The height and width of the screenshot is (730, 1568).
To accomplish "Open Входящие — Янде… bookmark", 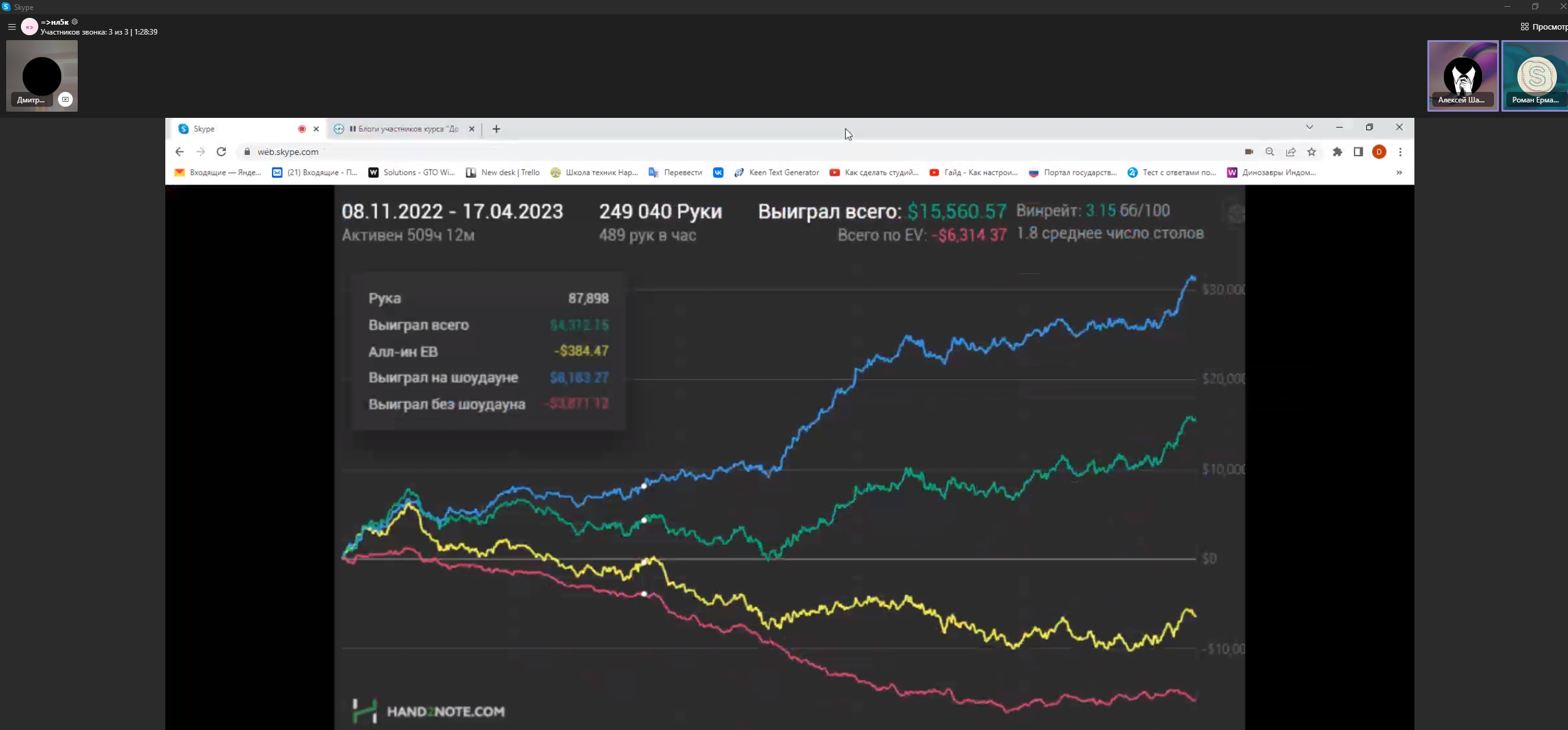I will 218,173.
